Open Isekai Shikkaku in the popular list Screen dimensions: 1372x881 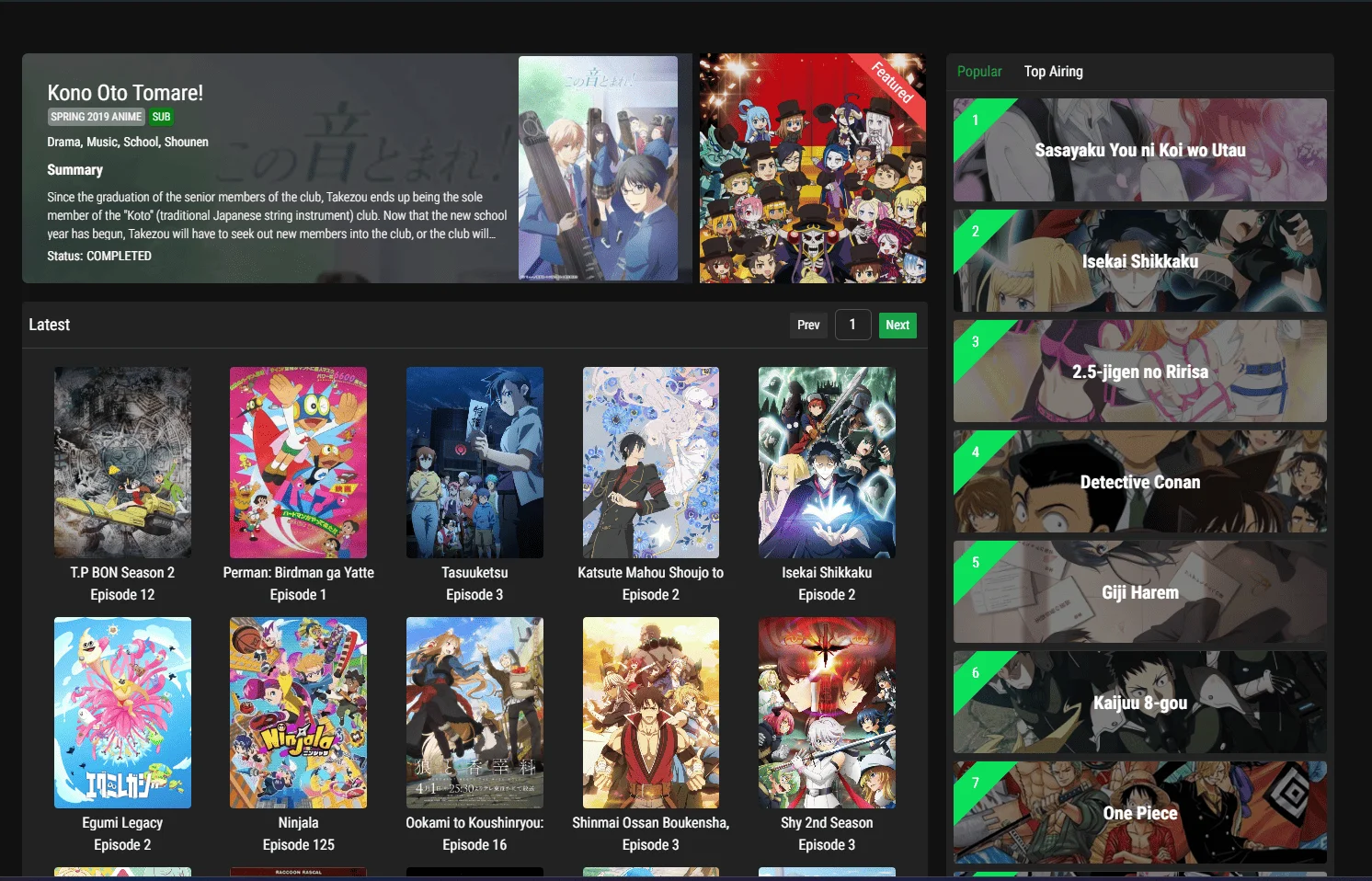[1140, 260]
